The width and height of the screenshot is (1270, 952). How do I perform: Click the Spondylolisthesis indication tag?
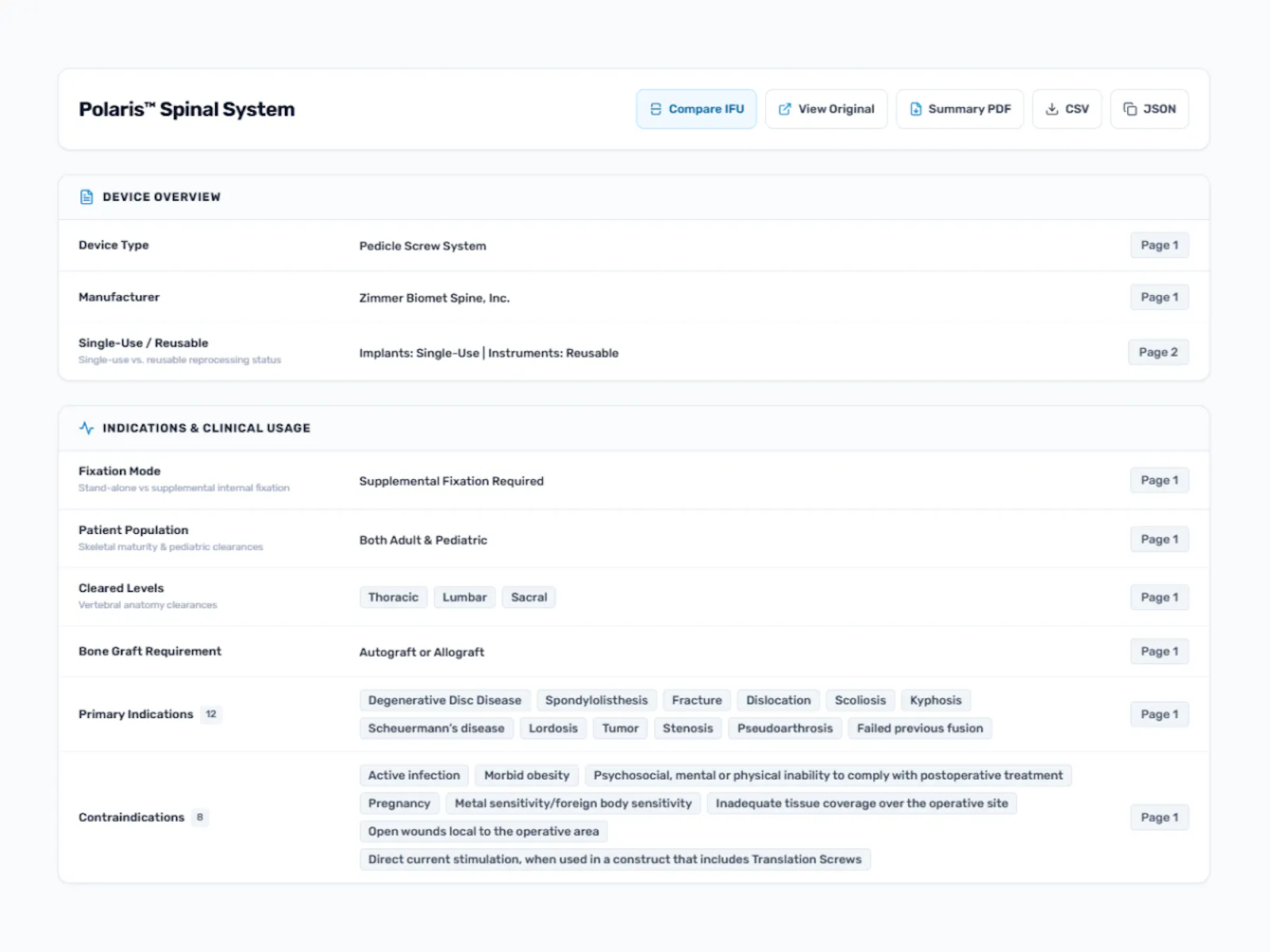click(597, 701)
